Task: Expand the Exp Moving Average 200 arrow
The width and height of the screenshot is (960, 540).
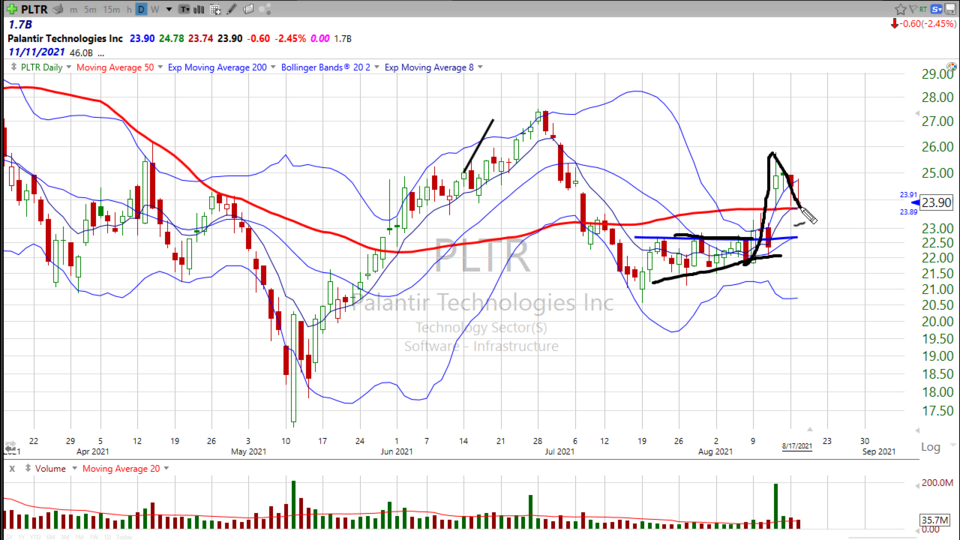Action: tap(273, 67)
